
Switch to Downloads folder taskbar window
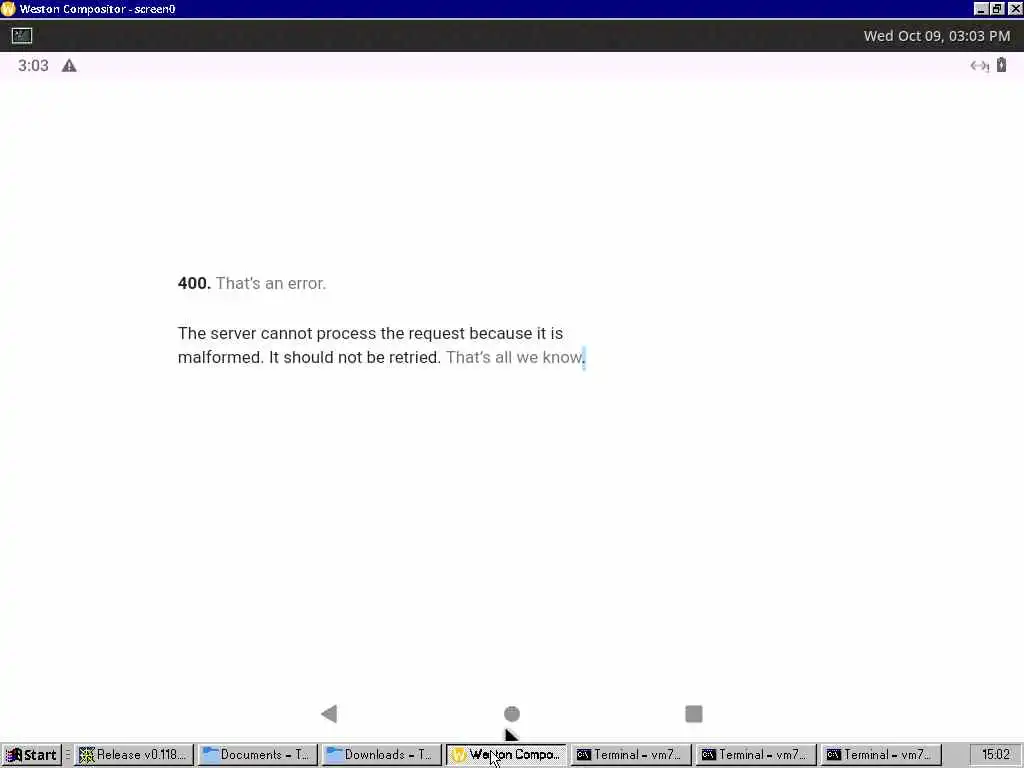pos(381,755)
